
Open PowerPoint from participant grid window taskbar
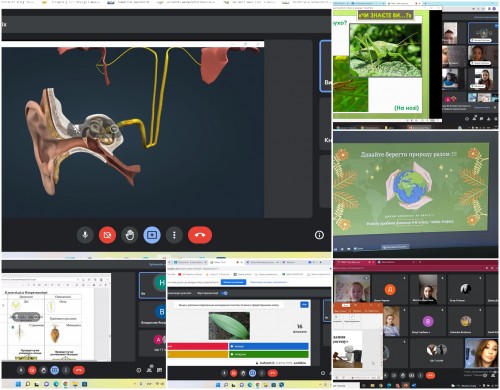[x=406, y=386]
